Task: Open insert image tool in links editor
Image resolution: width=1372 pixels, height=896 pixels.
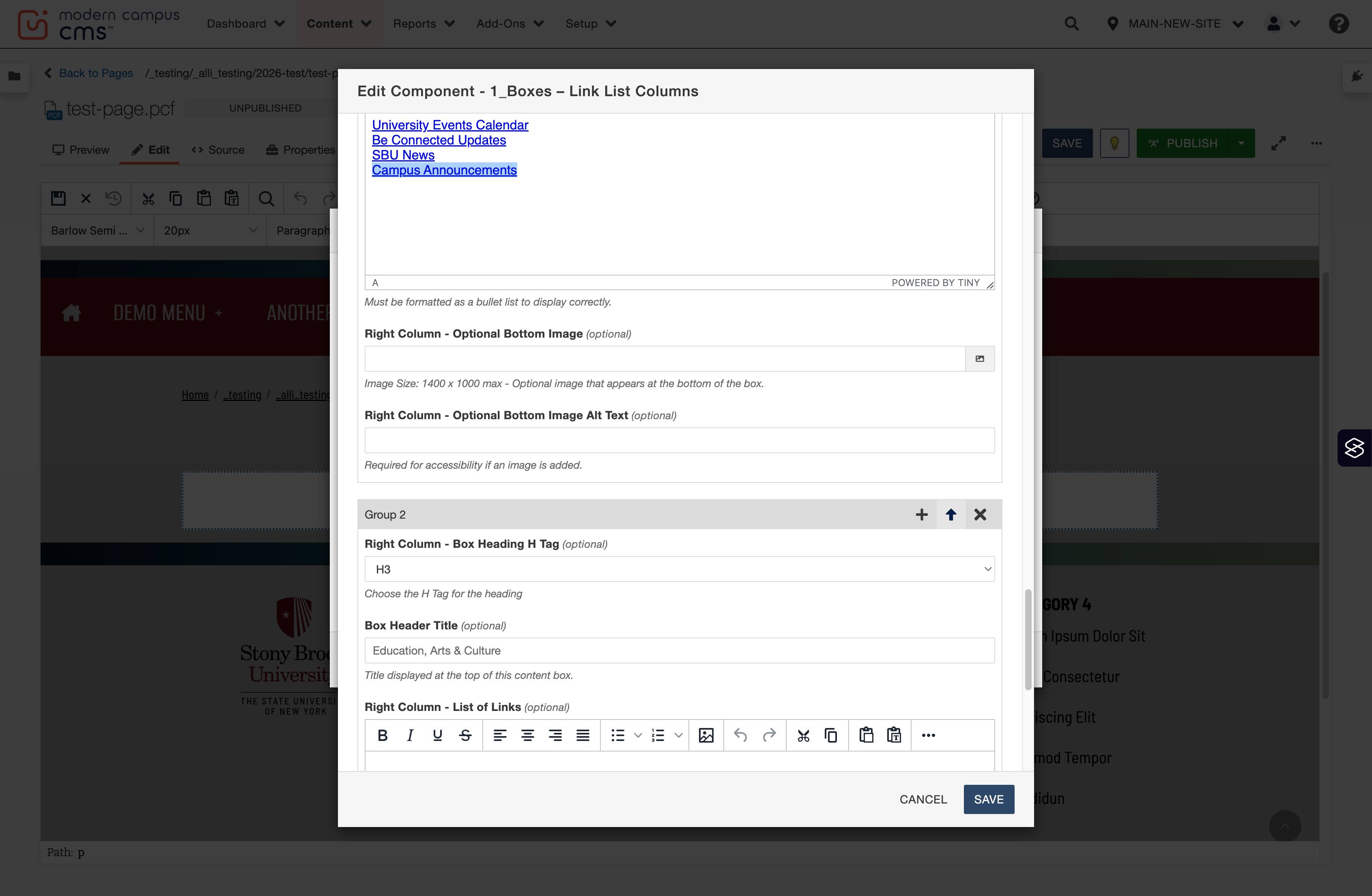Action: click(x=706, y=735)
